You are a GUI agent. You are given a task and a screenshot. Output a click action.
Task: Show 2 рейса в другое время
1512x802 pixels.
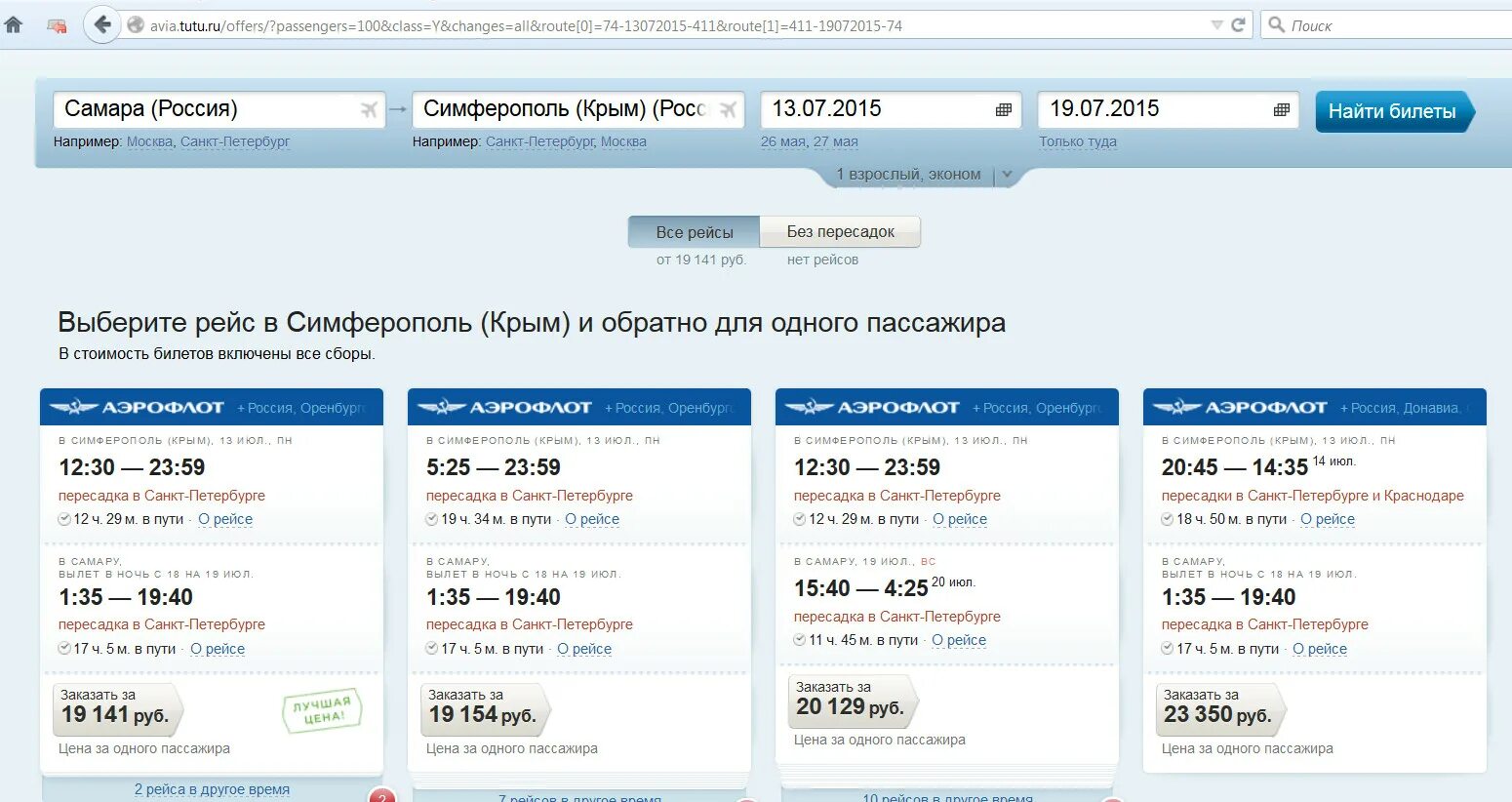(x=212, y=789)
